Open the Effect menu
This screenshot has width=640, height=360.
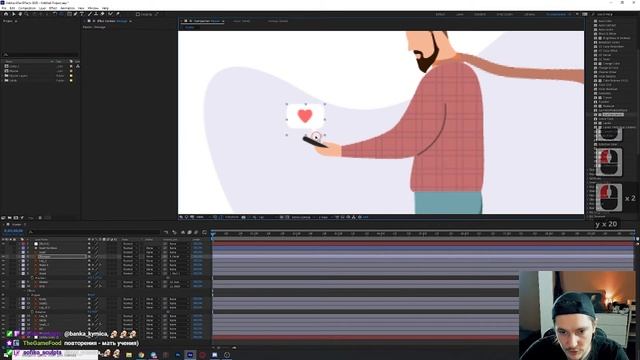pos(53,8)
